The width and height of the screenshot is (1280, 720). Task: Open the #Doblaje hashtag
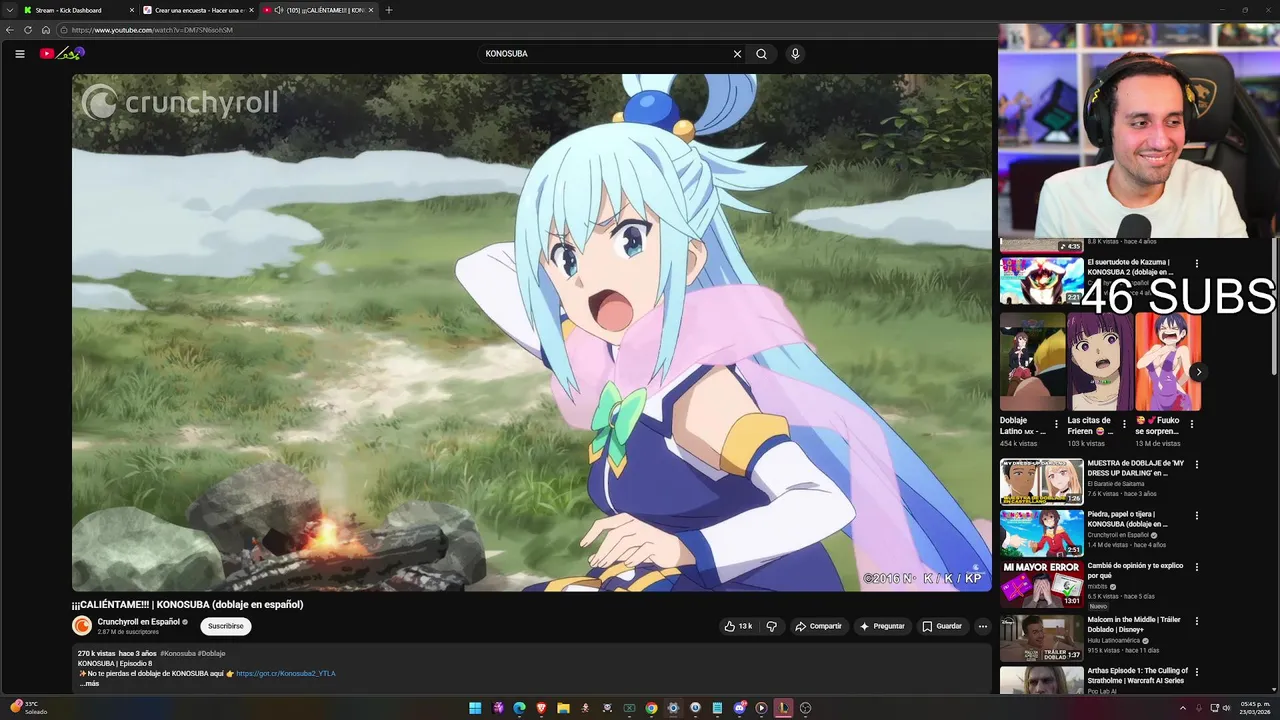point(211,653)
